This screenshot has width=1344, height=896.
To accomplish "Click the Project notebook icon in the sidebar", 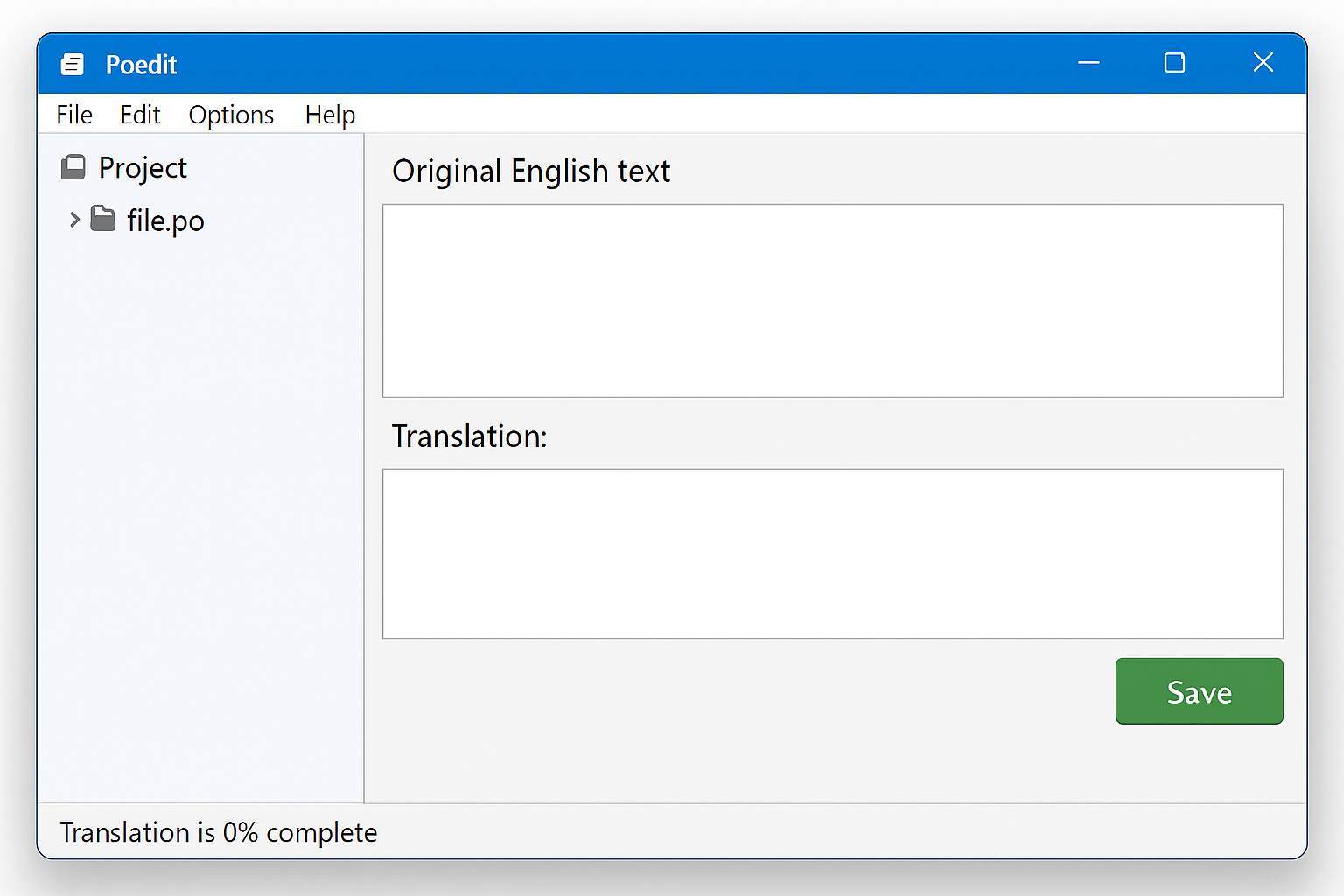I will pyautogui.click(x=74, y=166).
